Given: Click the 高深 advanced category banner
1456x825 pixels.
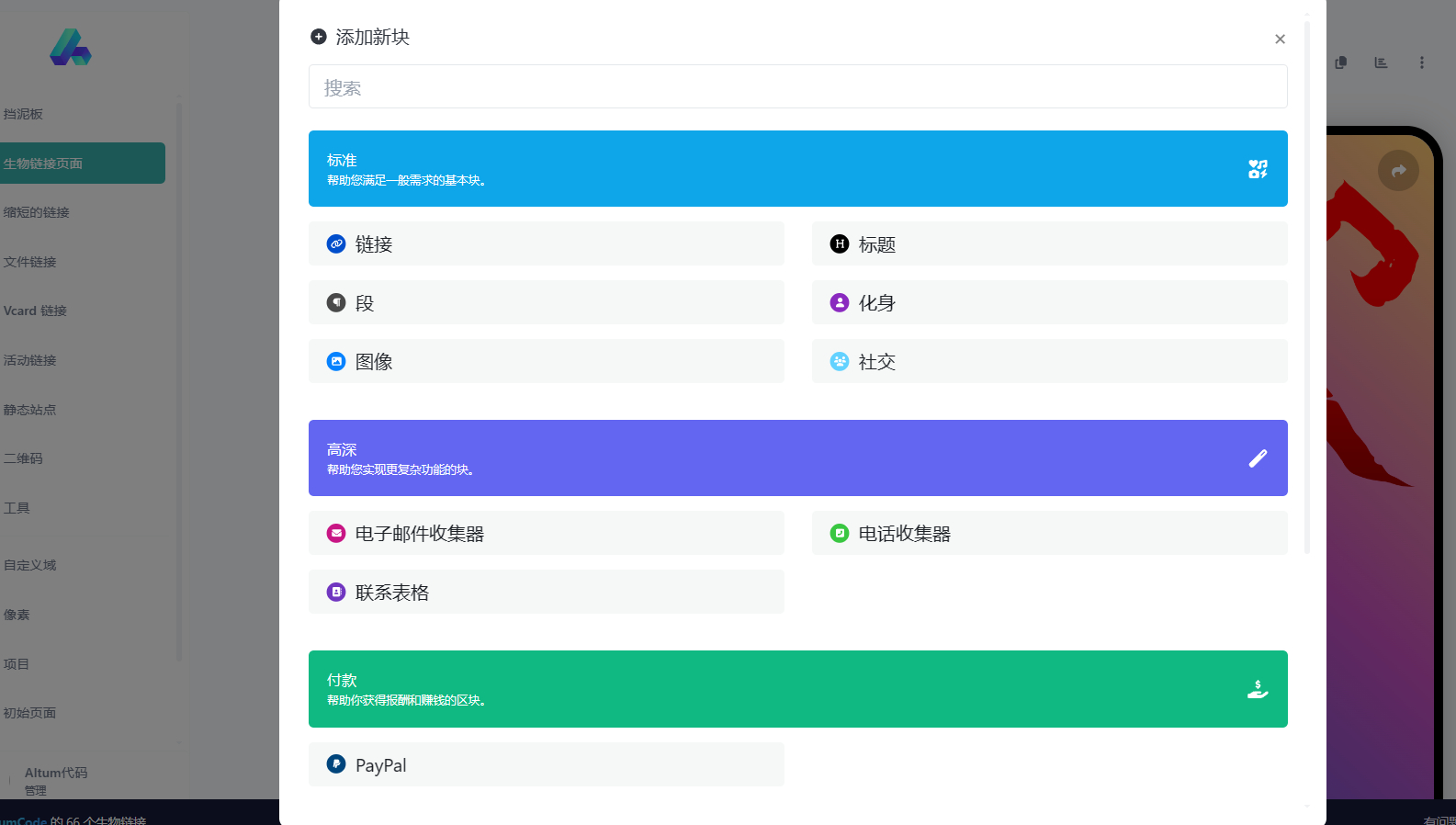Looking at the screenshot, I should tap(797, 458).
